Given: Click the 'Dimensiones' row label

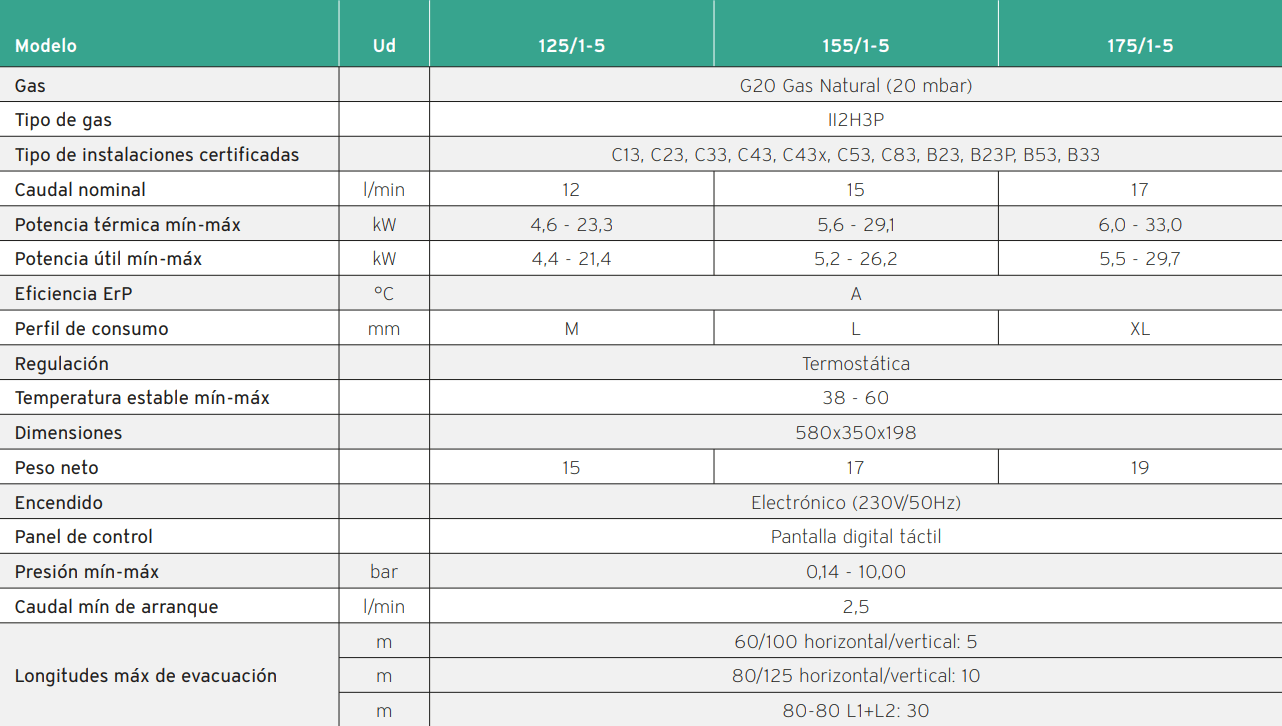Looking at the screenshot, I should point(68,433).
